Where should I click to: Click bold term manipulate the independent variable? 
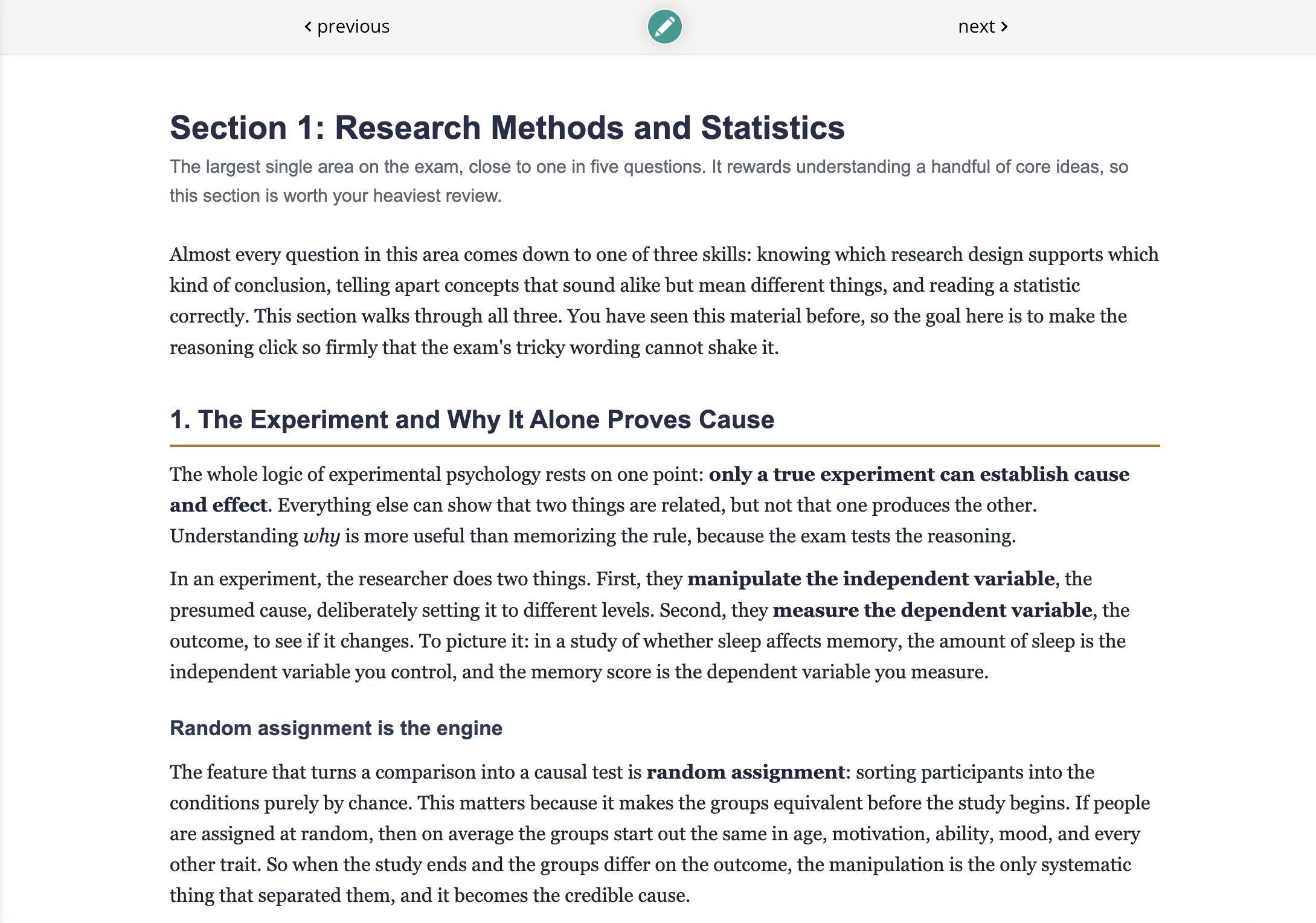click(871, 579)
